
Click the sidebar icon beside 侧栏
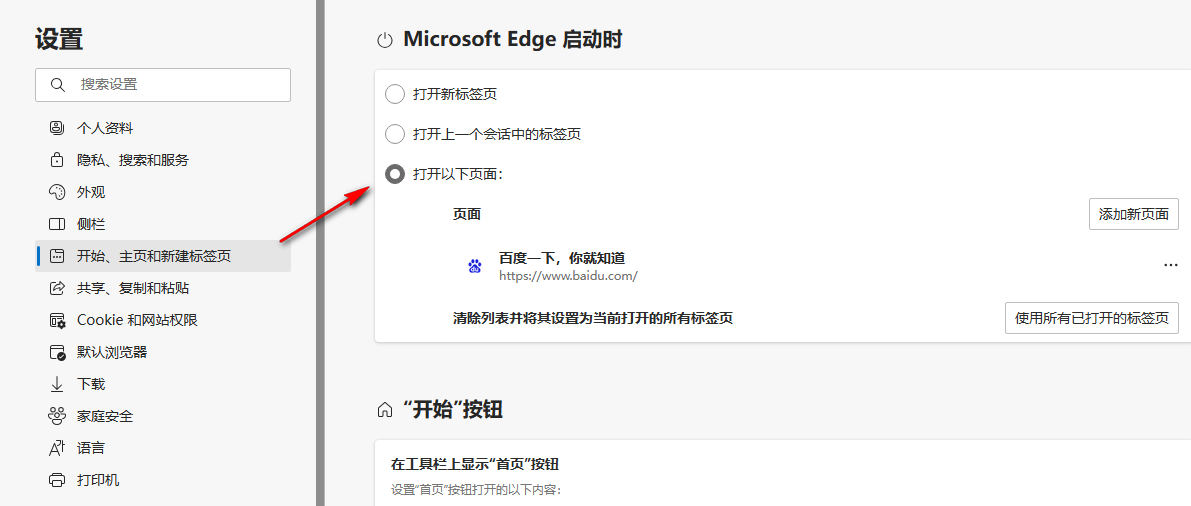(x=57, y=224)
